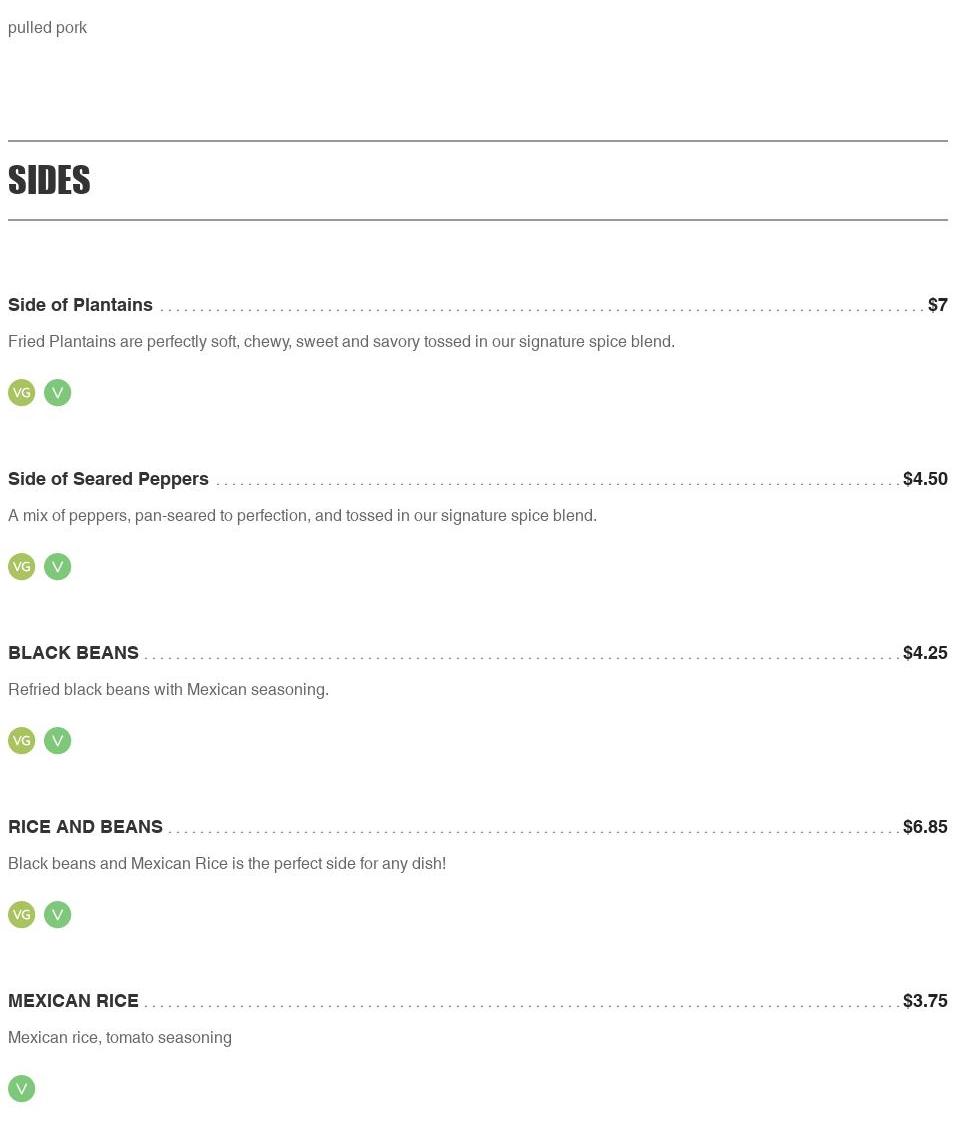
Task: Click the $3.75 Mexican rice price
Action: 925,1001
